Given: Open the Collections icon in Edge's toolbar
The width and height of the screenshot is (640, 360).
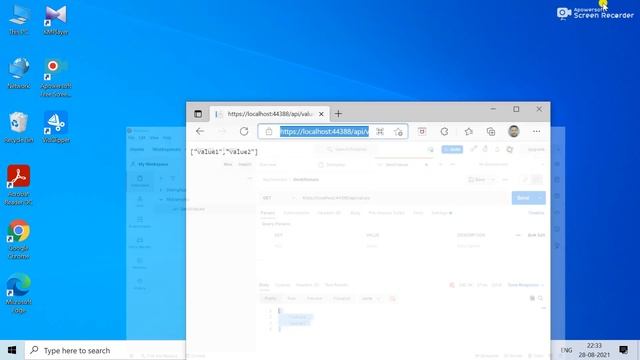Looking at the screenshot, I should coord(491,131).
